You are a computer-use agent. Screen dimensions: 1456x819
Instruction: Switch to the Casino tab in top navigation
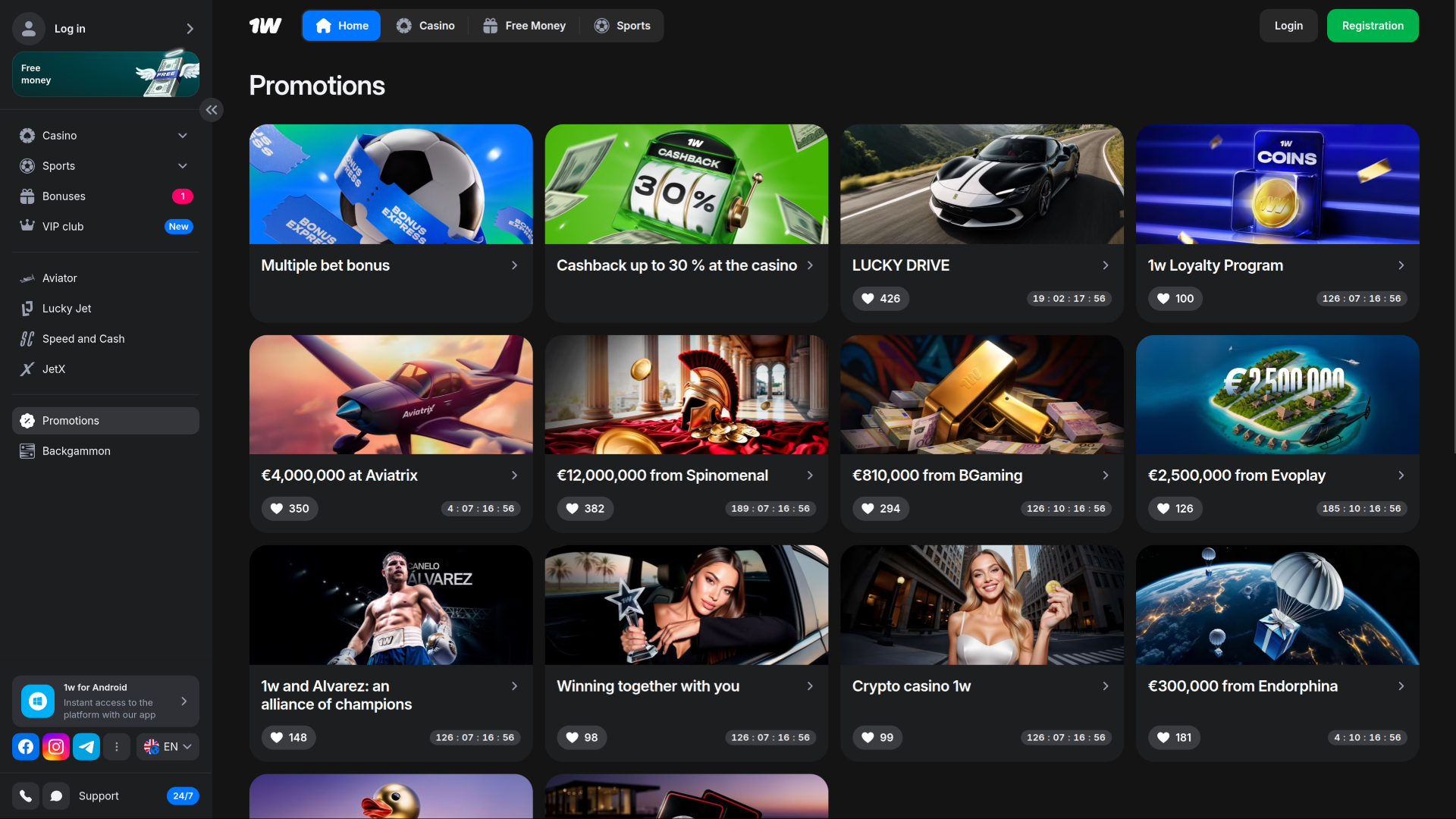(x=426, y=25)
